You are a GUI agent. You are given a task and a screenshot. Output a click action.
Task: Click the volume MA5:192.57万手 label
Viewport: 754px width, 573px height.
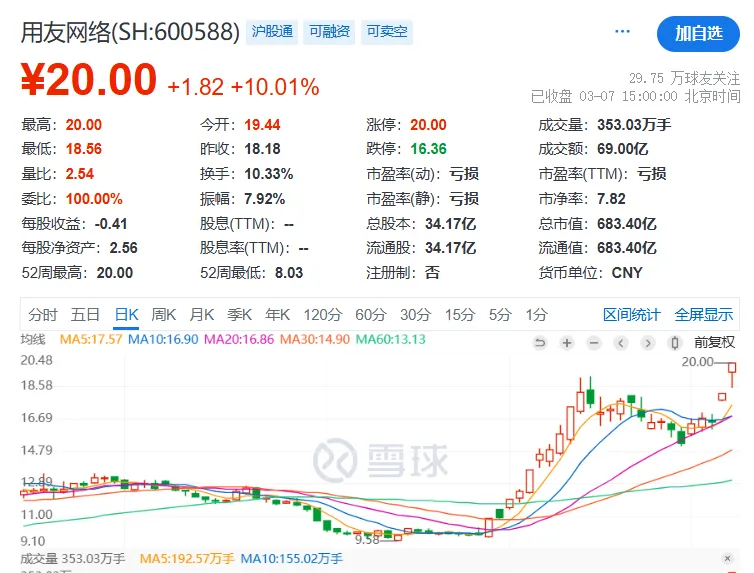187,559
